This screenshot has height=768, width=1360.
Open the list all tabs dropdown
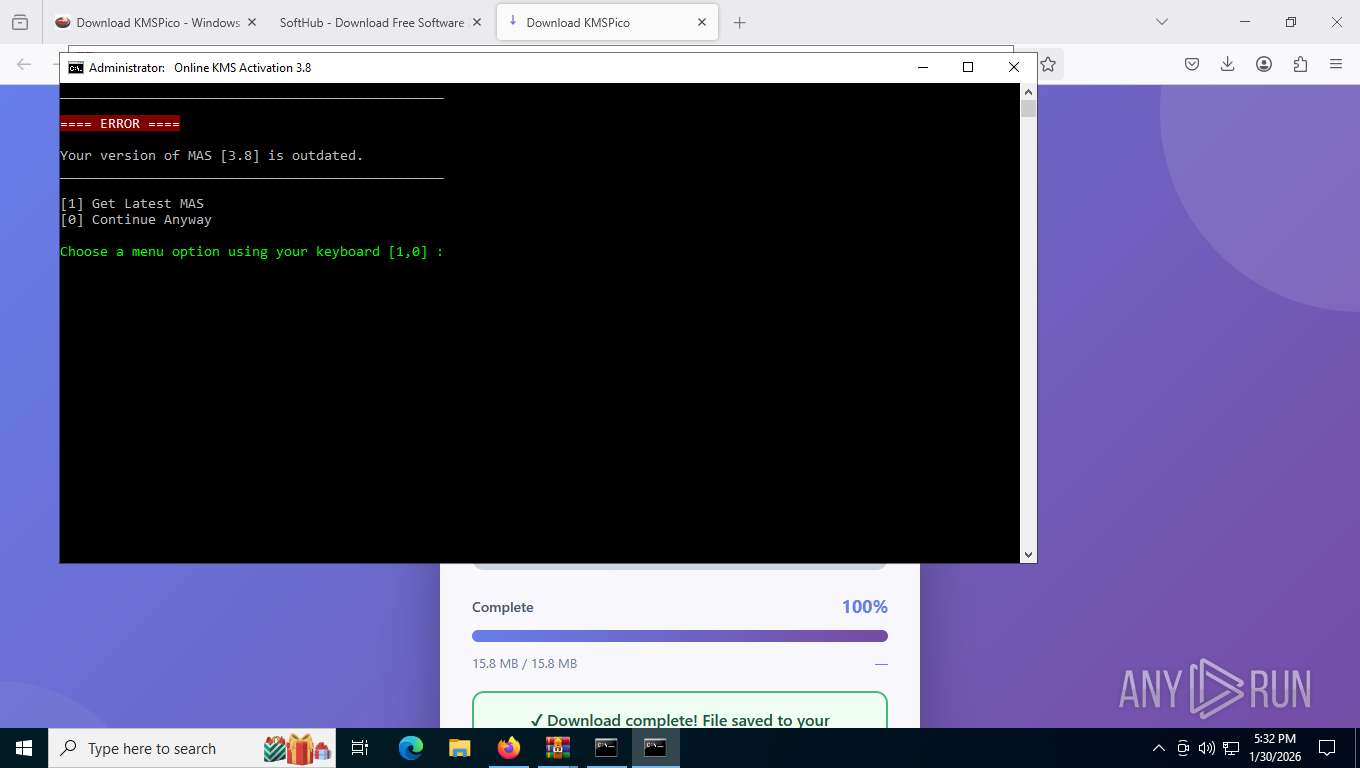click(1162, 22)
